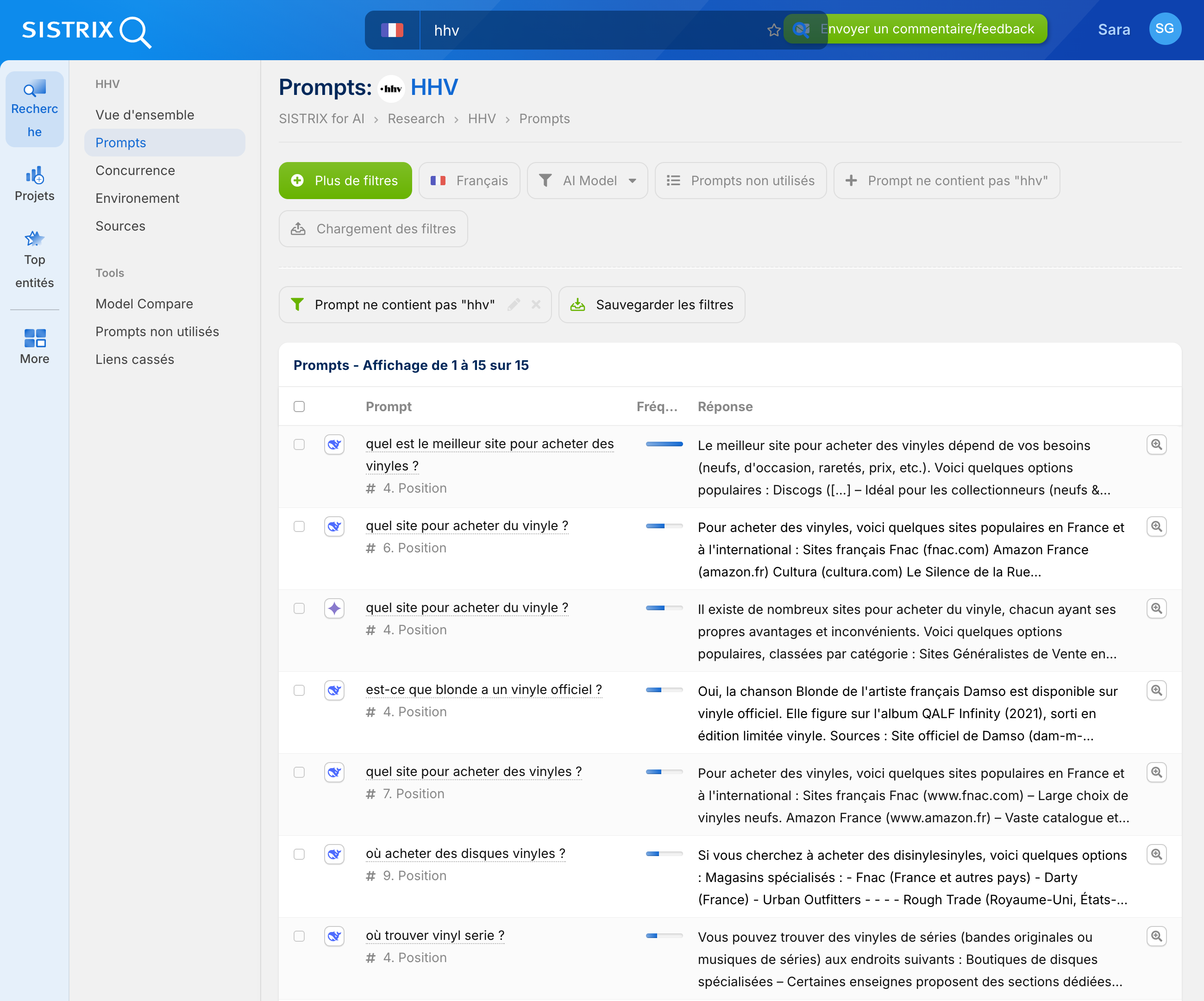Open the Recherche panel in the left sidebar

34,109
